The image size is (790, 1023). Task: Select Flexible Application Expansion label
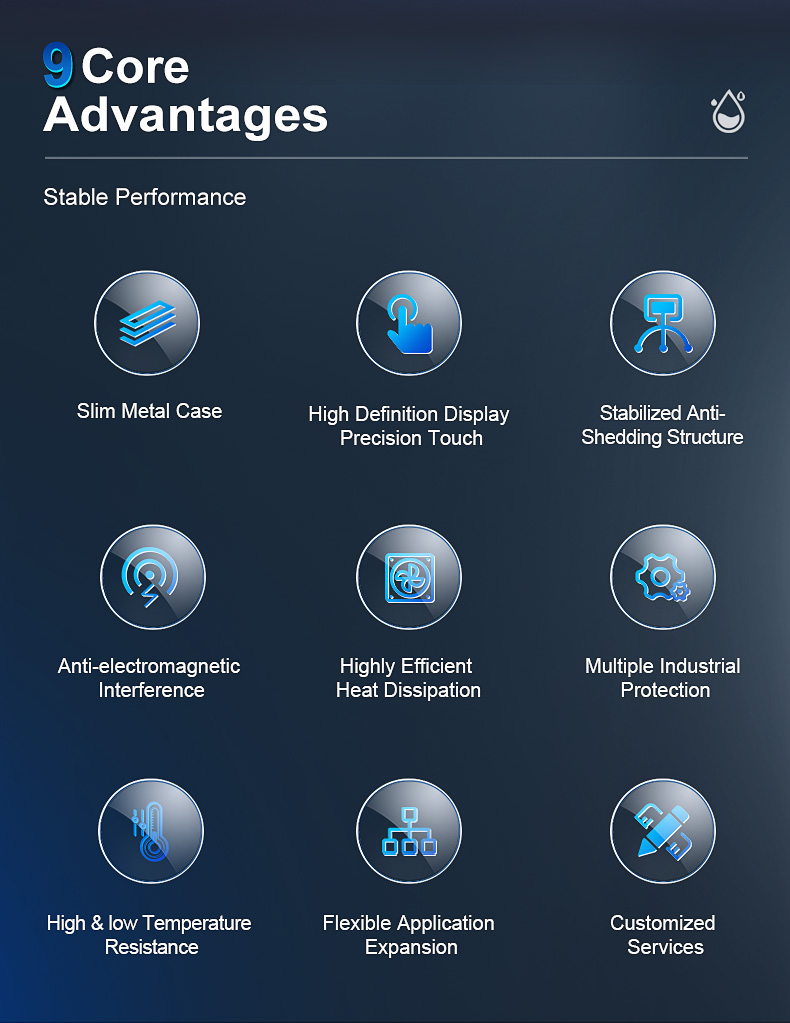[409, 934]
